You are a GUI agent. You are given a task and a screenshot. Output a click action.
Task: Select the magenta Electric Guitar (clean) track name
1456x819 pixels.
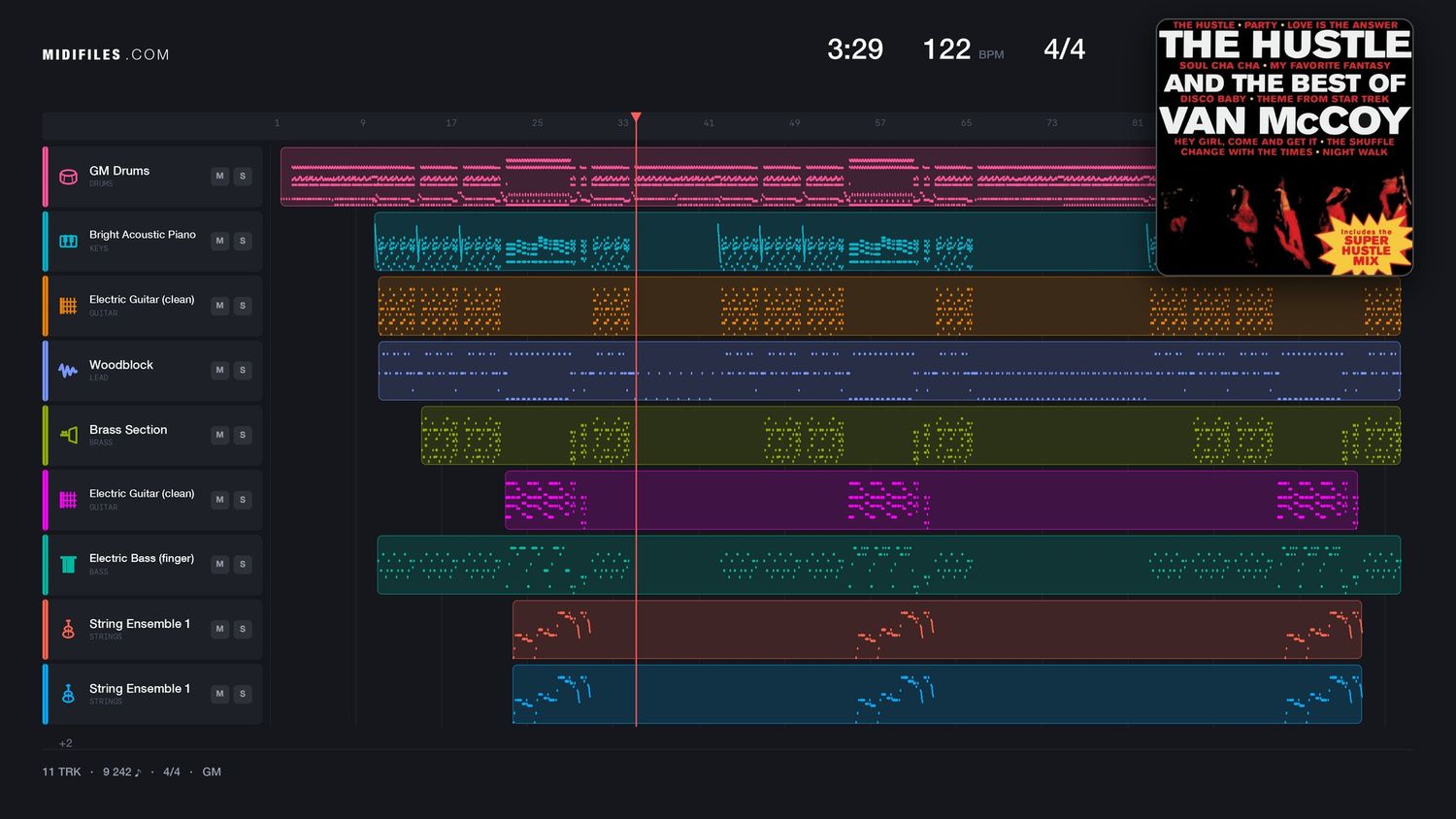[142, 494]
